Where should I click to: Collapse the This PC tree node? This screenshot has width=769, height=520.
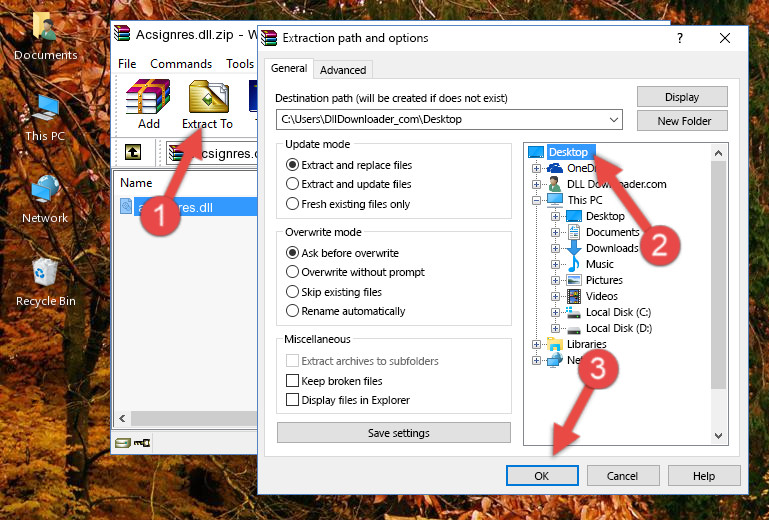point(537,200)
